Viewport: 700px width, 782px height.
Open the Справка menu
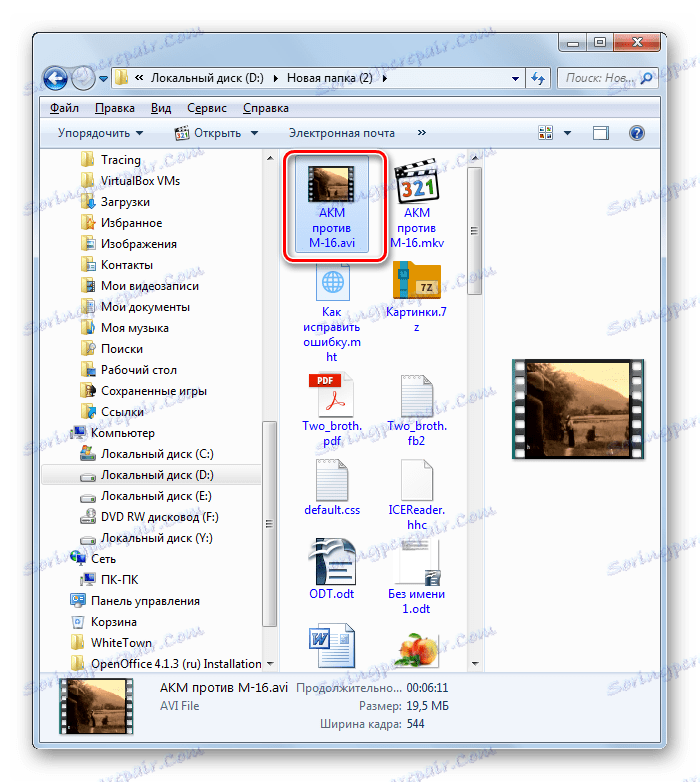[x=266, y=108]
